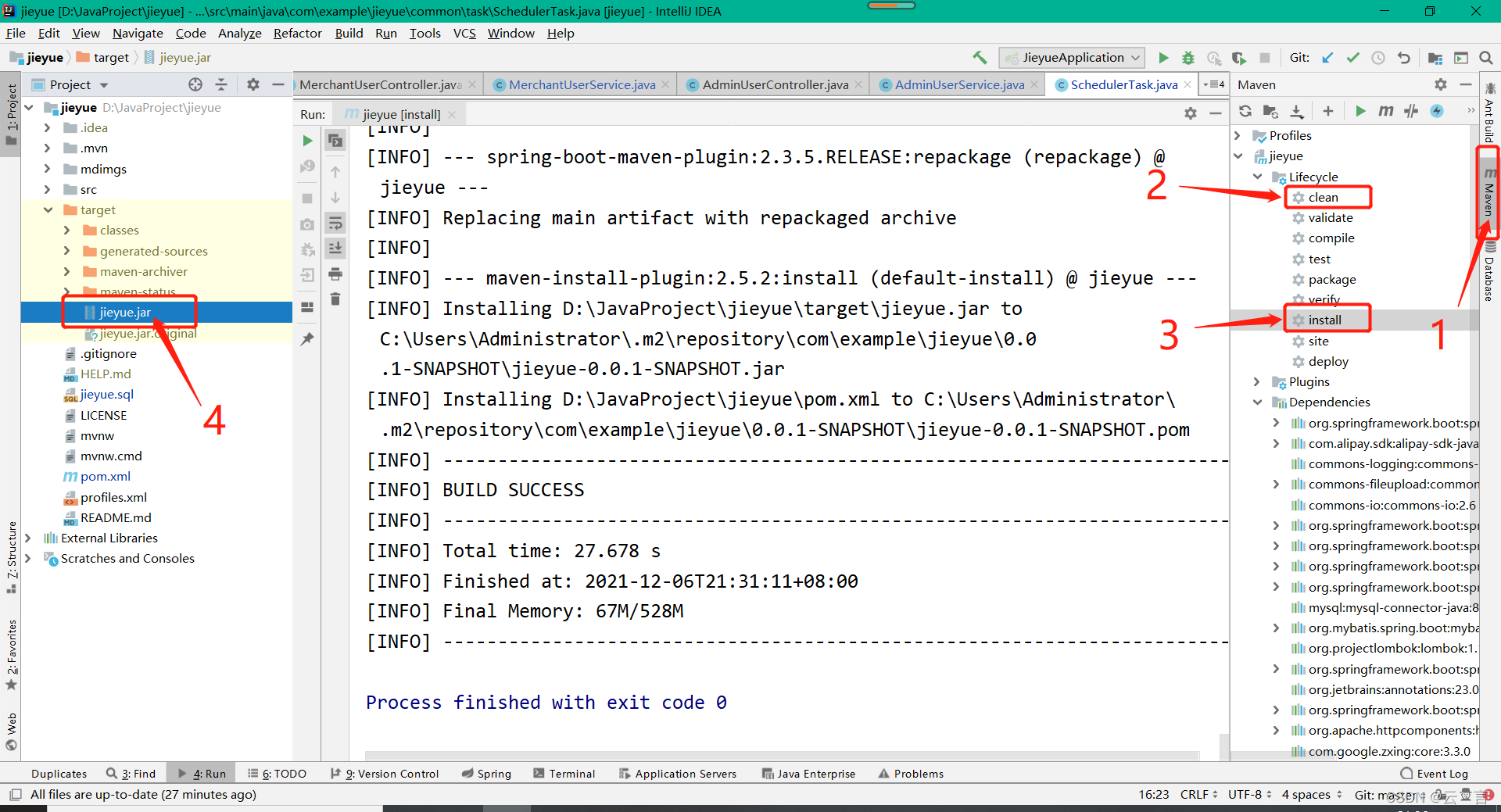Viewport: 1501px width, 812px height.
Task: Start debugging with the bug icon
Action: [x=1188, y=58]
